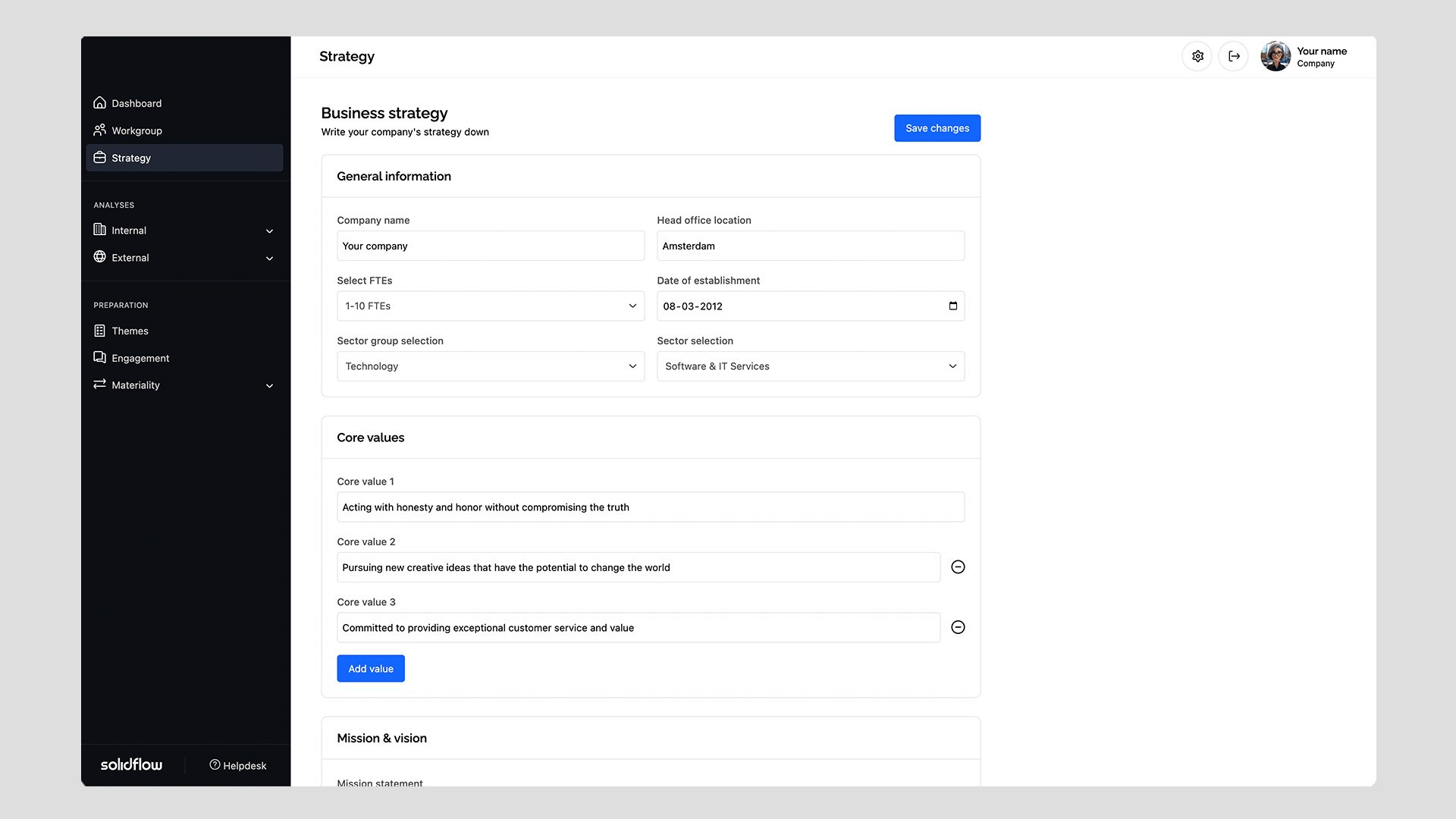Open the Sector group selection dropdown
The height and width of the screenshot is (819, 1456).
click(491, 366)
